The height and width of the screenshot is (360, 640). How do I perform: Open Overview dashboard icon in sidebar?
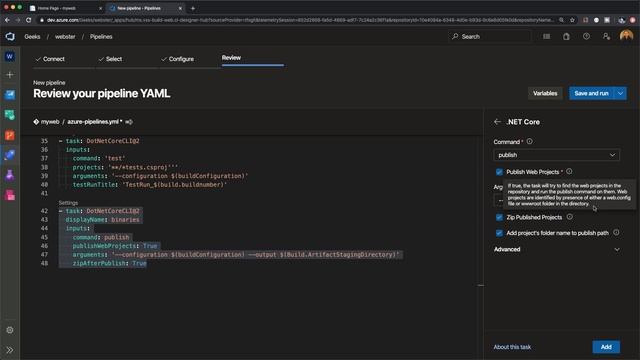pos(10,95)
